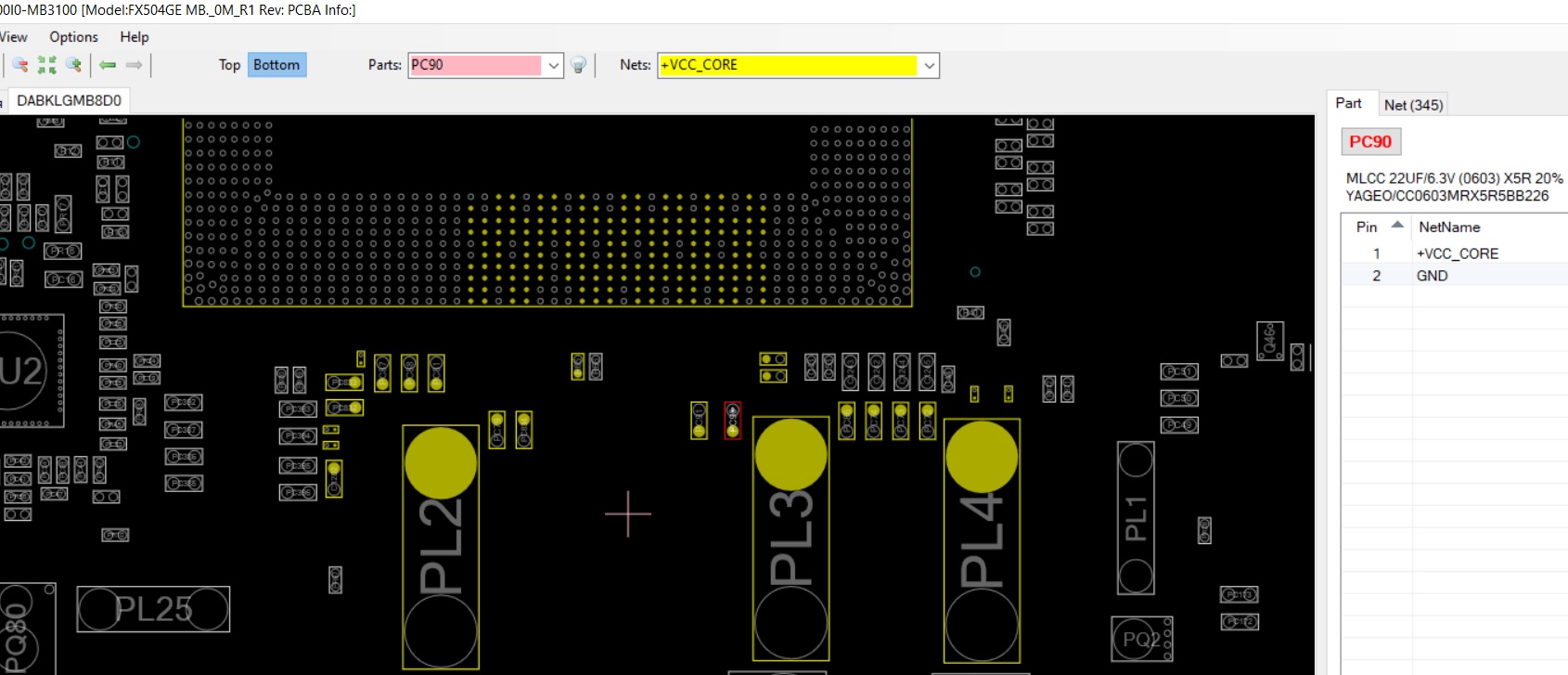Switch to Top board side
Screen dimensions: 1568x675
[x=229, y=65]
